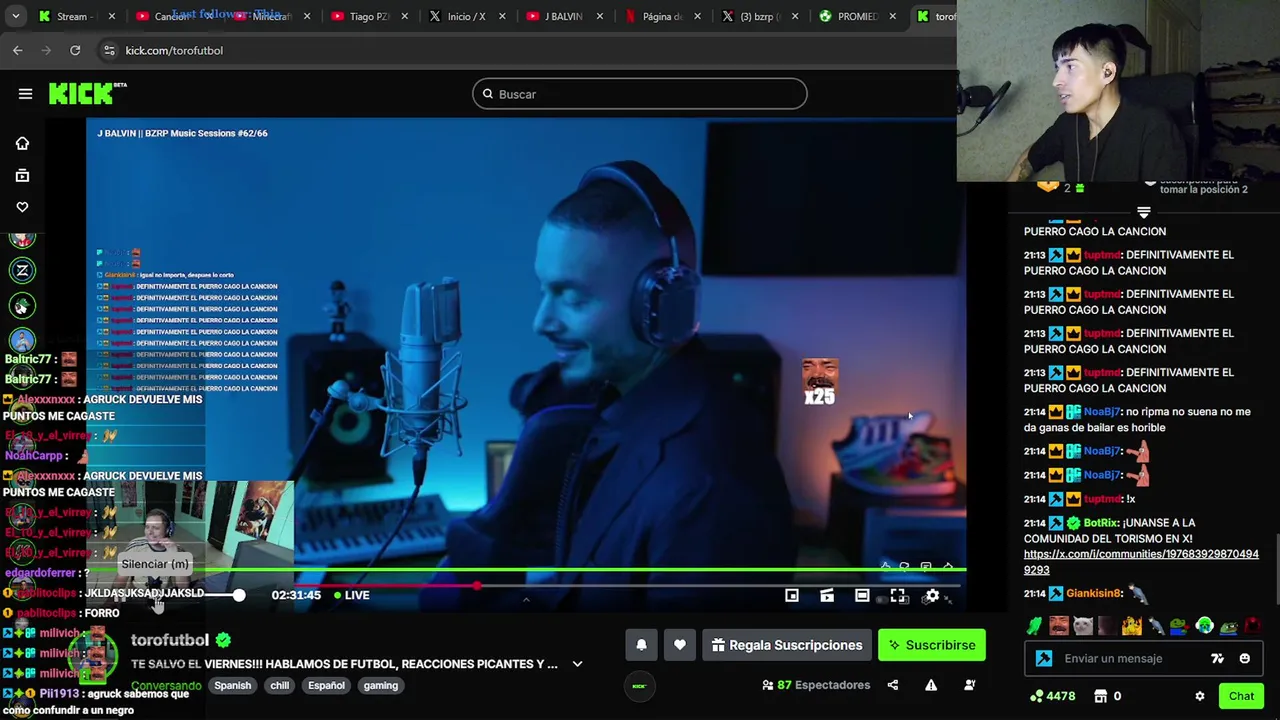Image resolution: width=1280 pixels, height=720 pixels.
Task: Open the torofutbol channel name
Action: [x=169, y=640]
